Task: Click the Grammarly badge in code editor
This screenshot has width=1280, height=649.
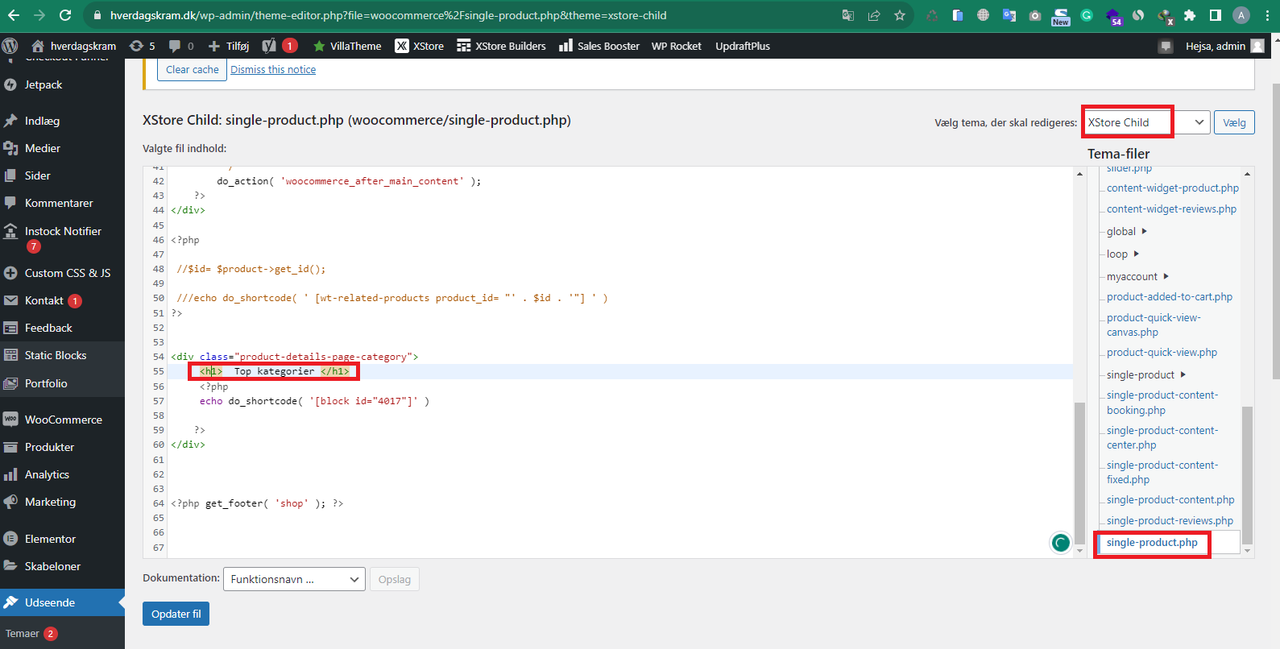Action: [1060, 543]
